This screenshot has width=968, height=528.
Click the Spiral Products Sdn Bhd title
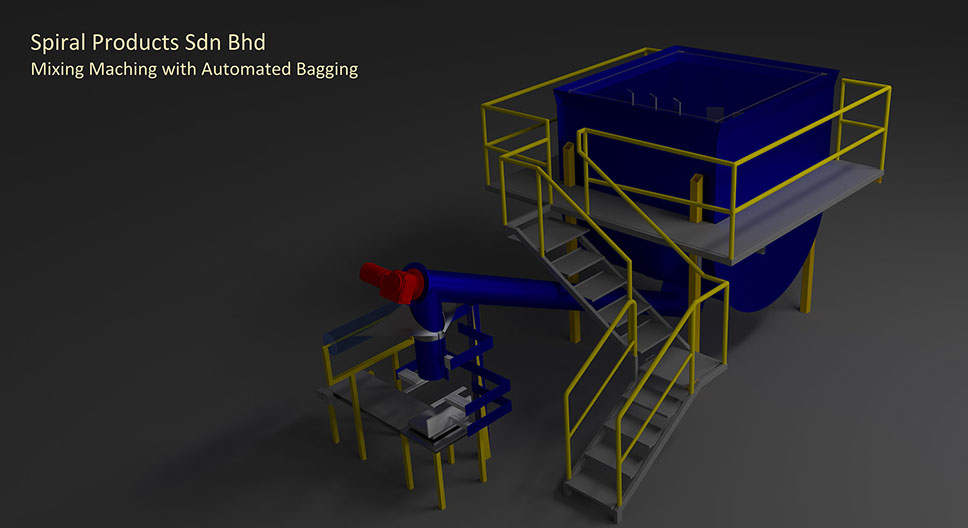147,45
